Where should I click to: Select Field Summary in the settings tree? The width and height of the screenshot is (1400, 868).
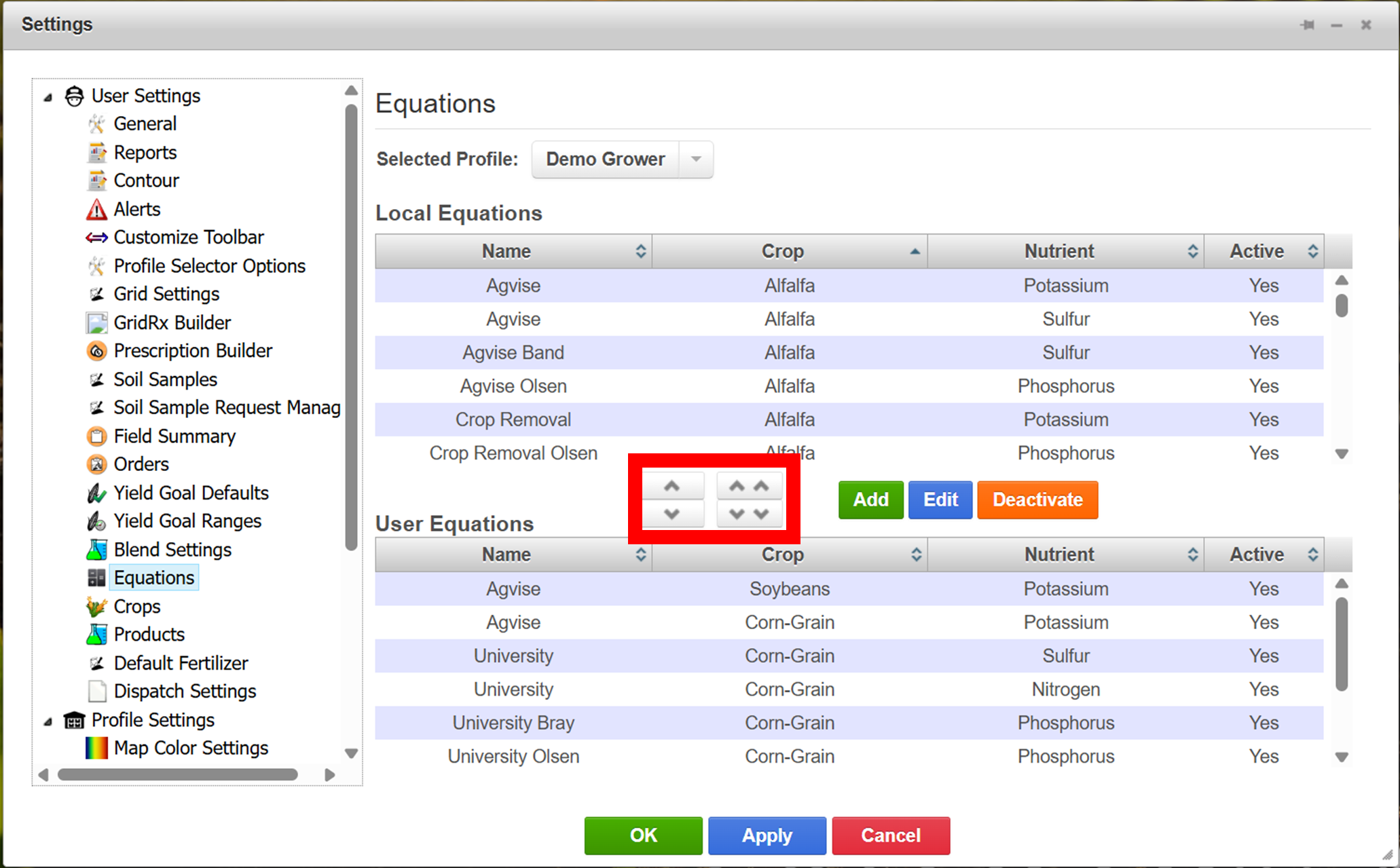(x=174, y=436)
